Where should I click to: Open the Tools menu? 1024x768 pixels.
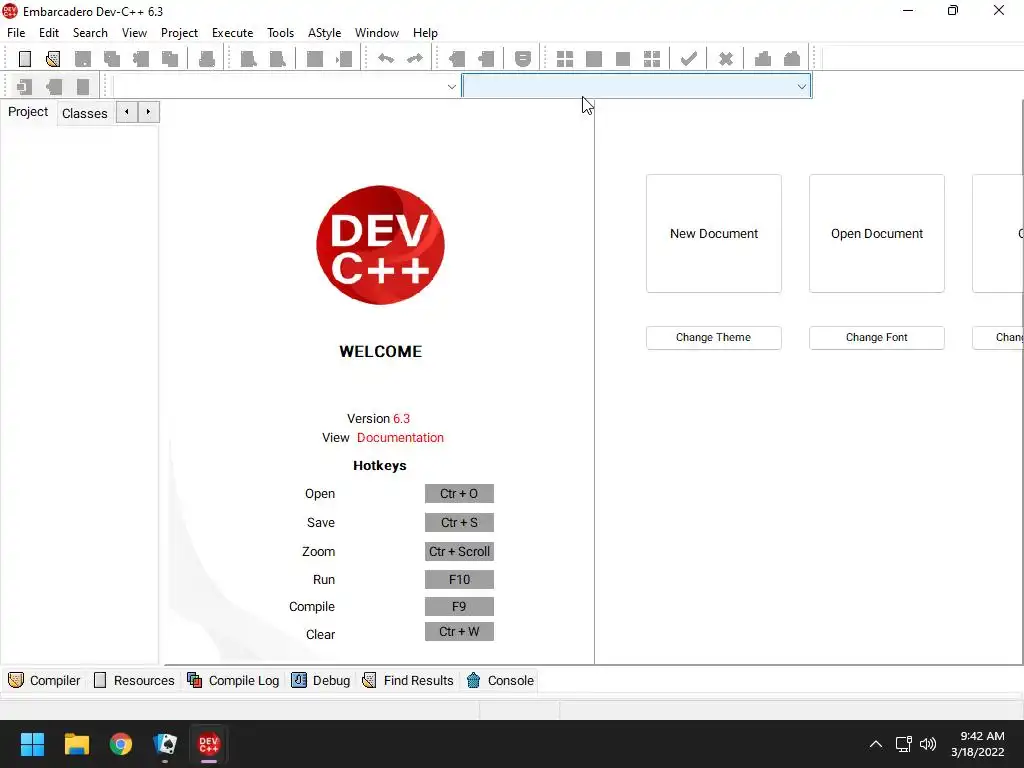point(281,33)
